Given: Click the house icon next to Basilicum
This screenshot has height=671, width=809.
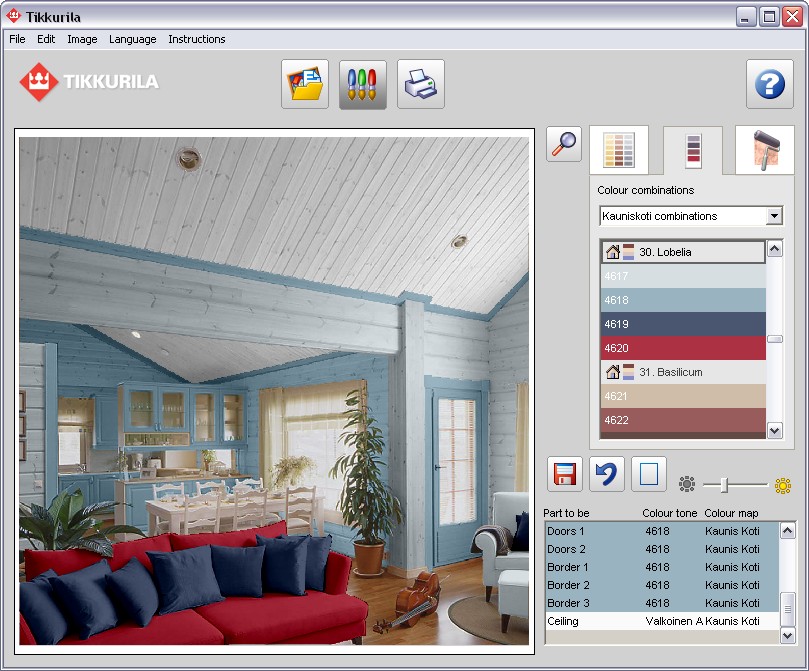Looking at the screenshot, I should click(612, 372).
